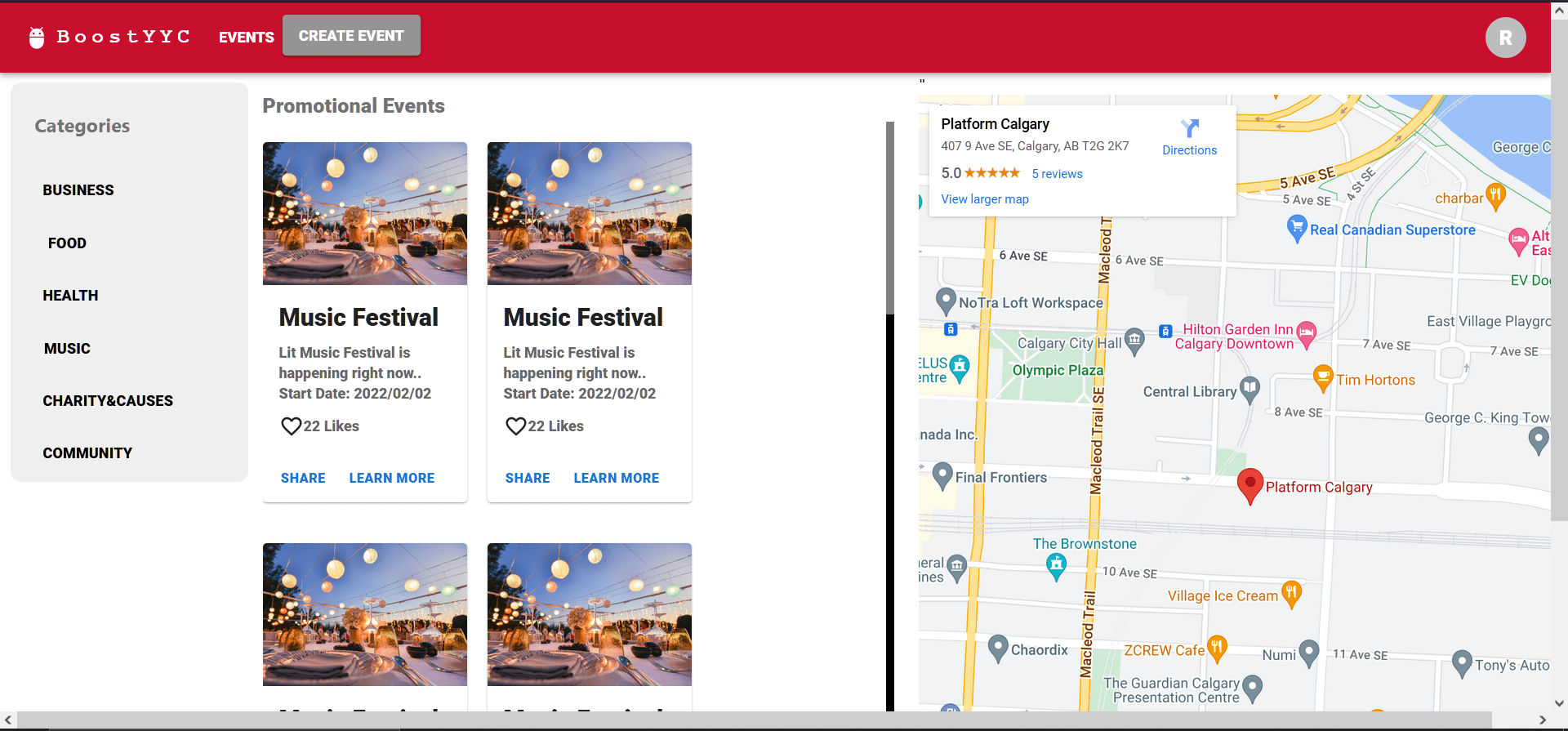Open the user avatar R menu
Viewport: 1568px width, 731px height.
(x=1505, y=38)
